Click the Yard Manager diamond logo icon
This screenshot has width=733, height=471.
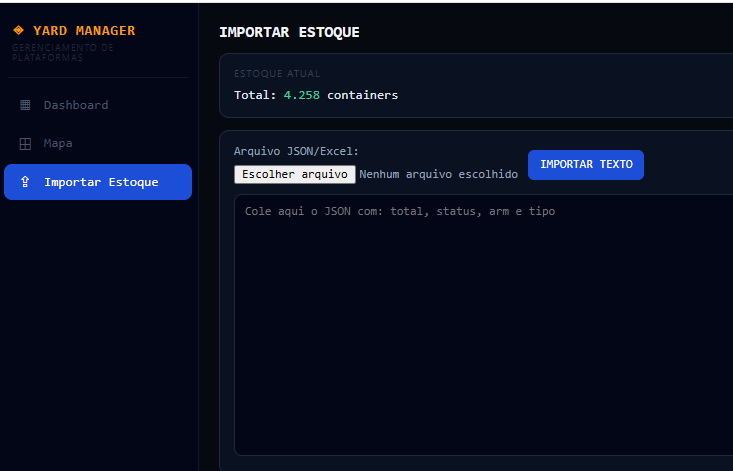[x=18, y=31]
